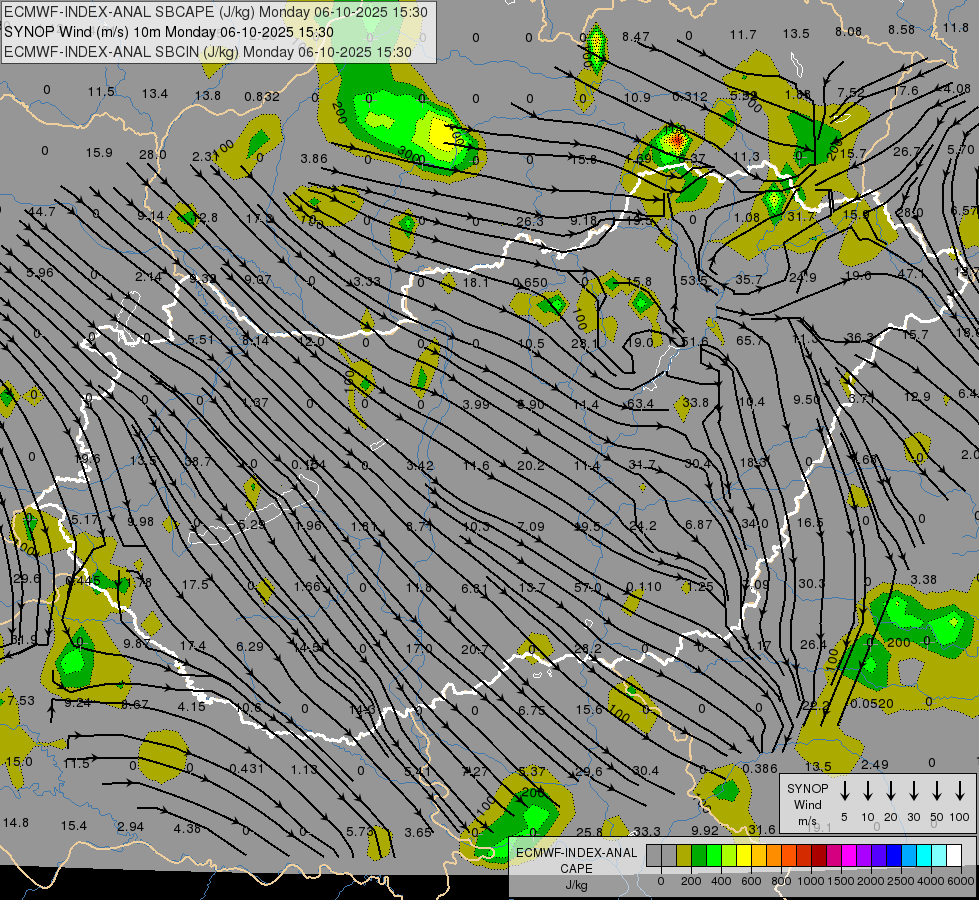The width and height of the screenshot is (979, 900).
Task: Select the maroon swatch in the CAPE legend
Action: pyautogui.click(x=819, y=856)
